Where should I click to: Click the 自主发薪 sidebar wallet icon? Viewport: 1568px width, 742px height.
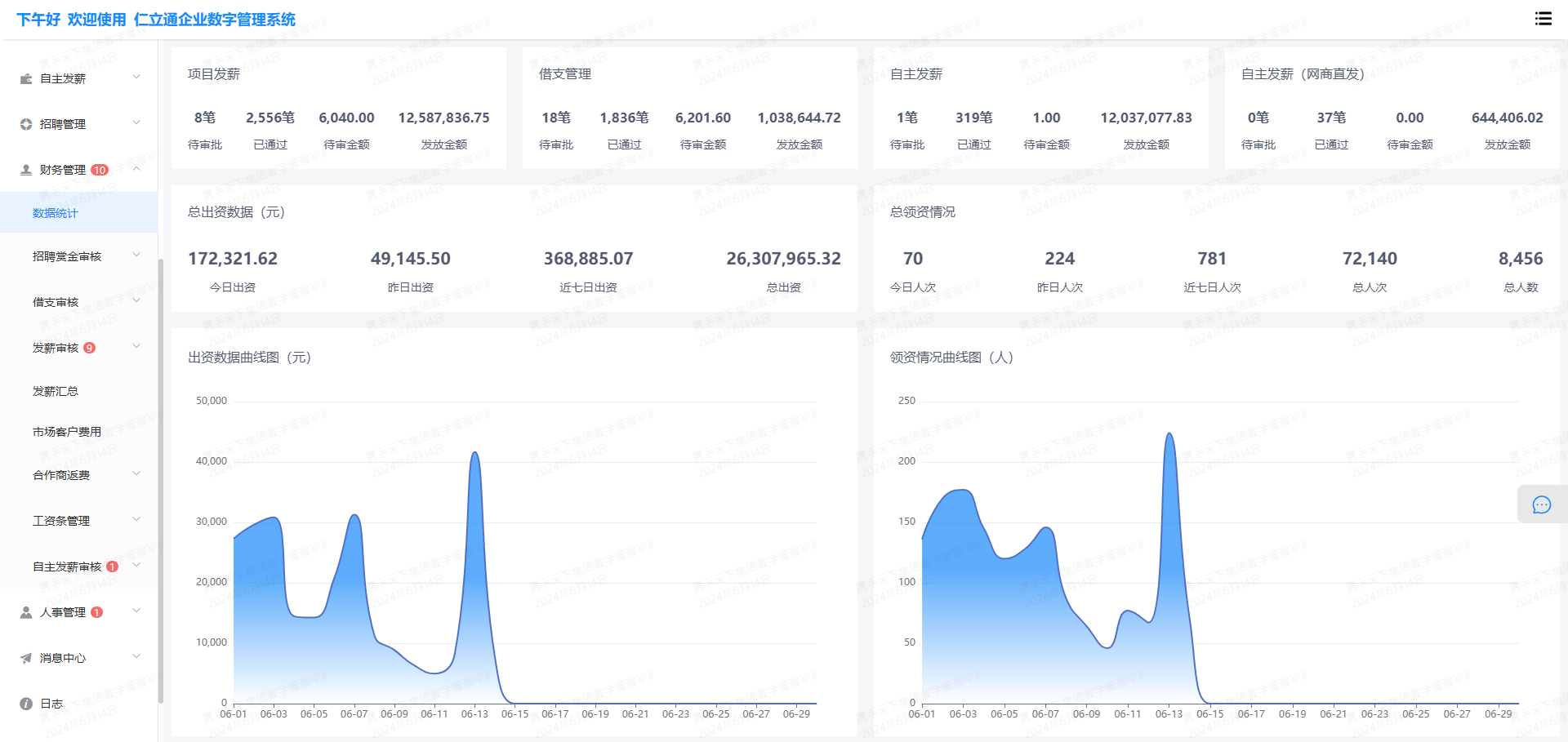click(x=26, y=78)
